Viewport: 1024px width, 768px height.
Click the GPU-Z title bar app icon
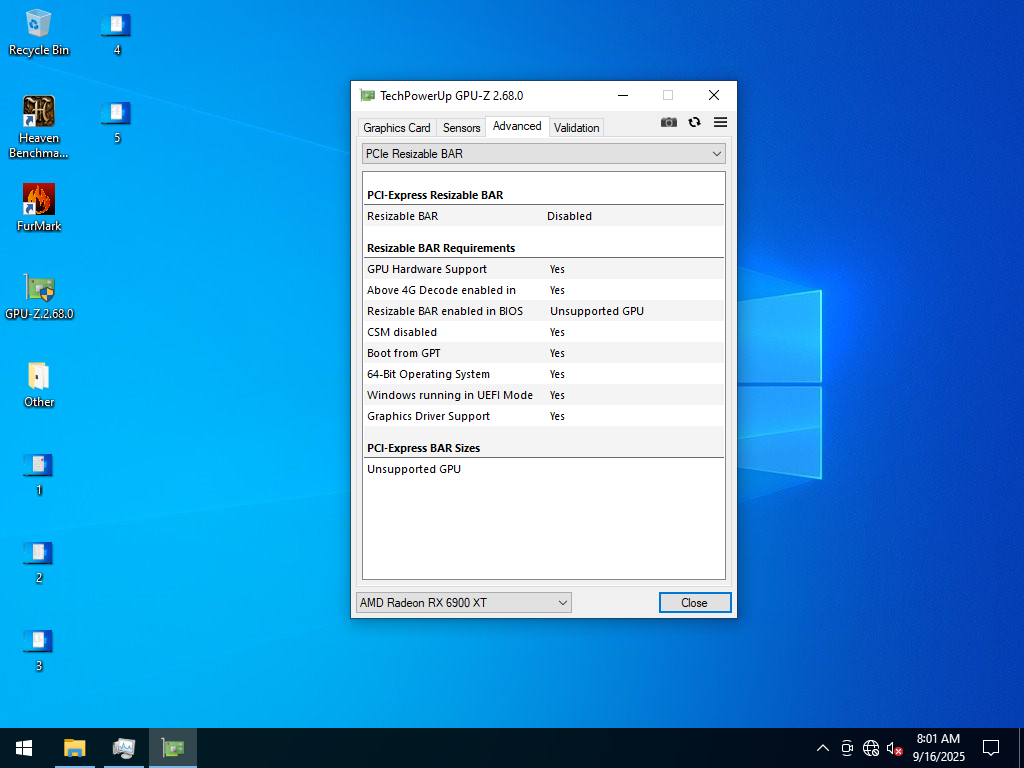click(x=368, y=95)
